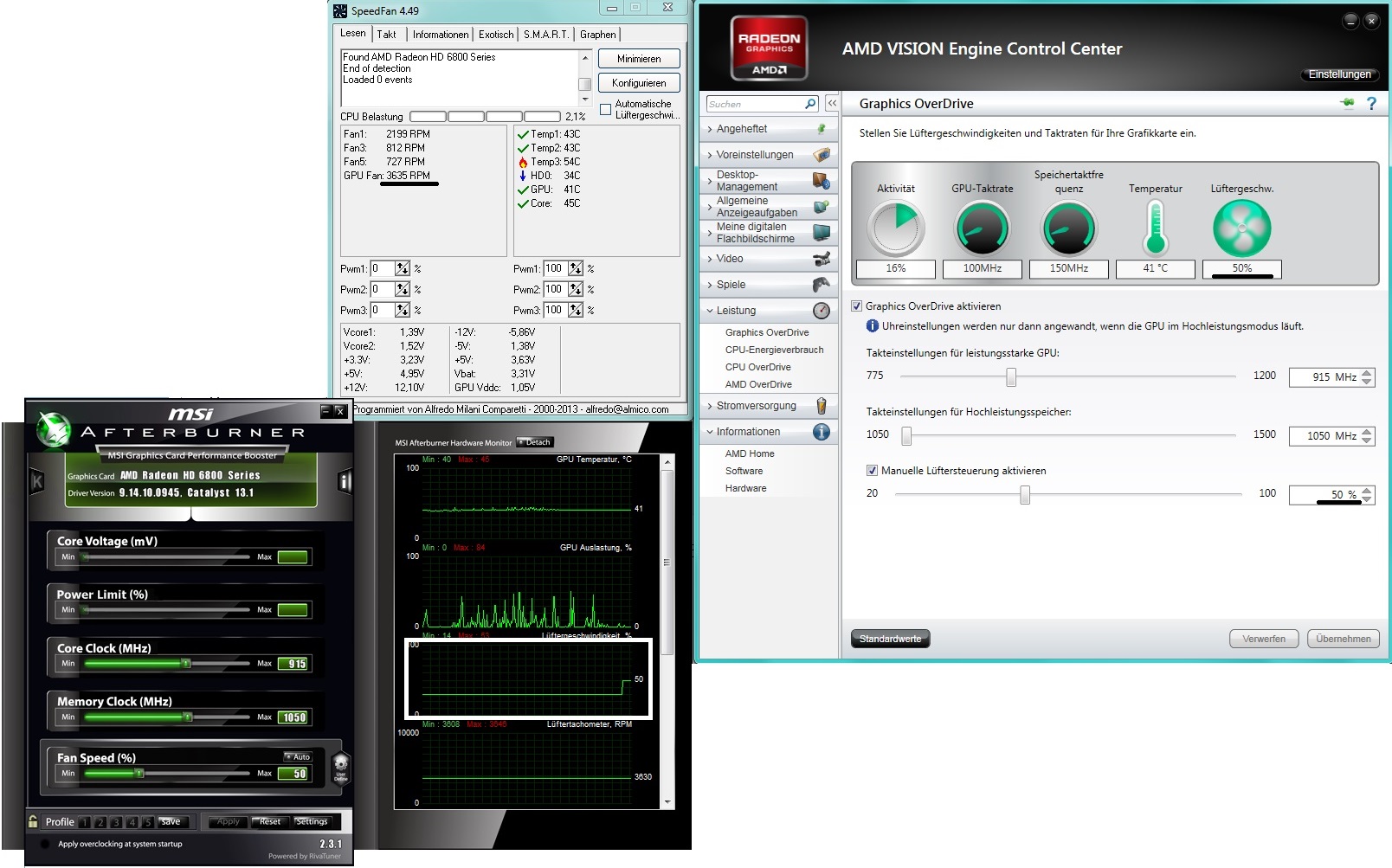This screenshot has width=1392, height=868.
Task: Click the profile lock icon in Afterburner
Action: (33, 821)
